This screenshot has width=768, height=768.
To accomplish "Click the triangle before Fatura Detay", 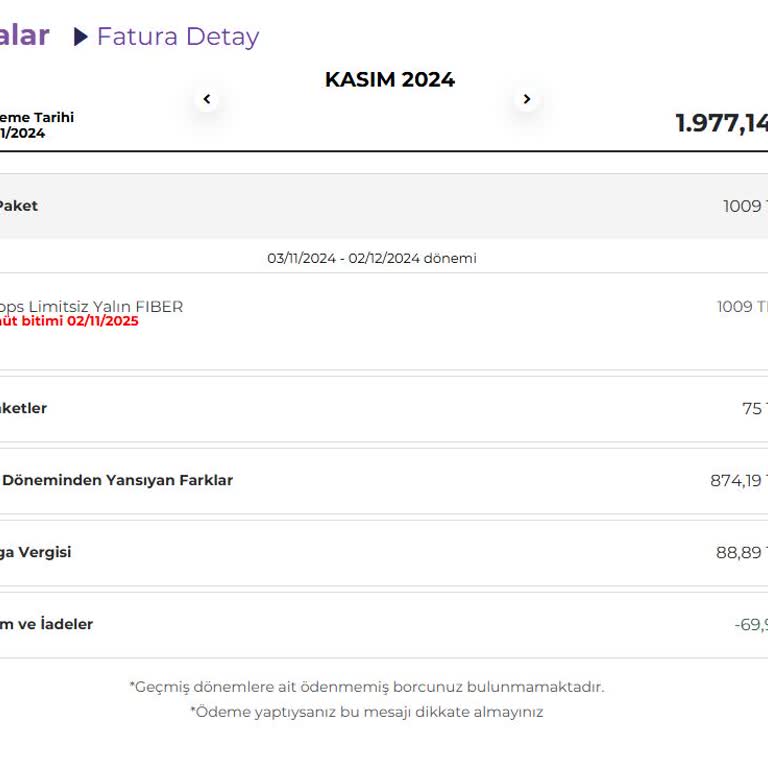I will (81, 37).
